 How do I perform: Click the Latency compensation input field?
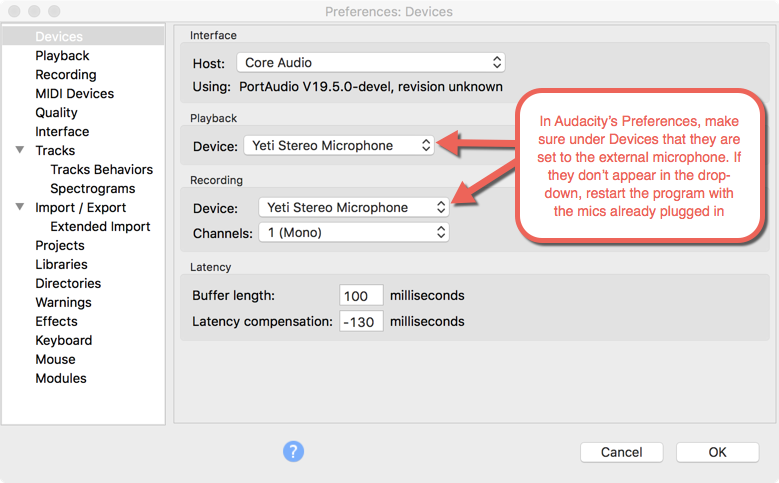point(361,322)
